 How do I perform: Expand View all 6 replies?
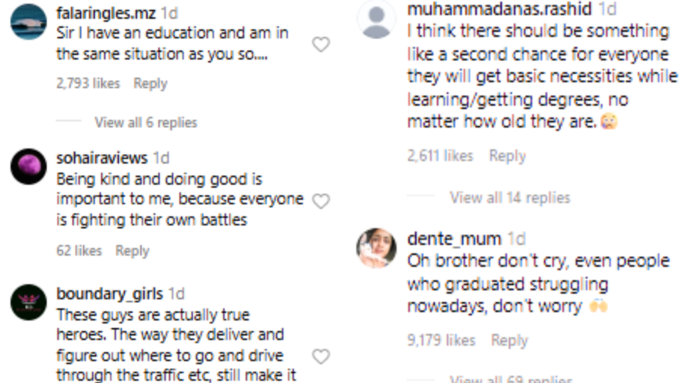(146, 123)
